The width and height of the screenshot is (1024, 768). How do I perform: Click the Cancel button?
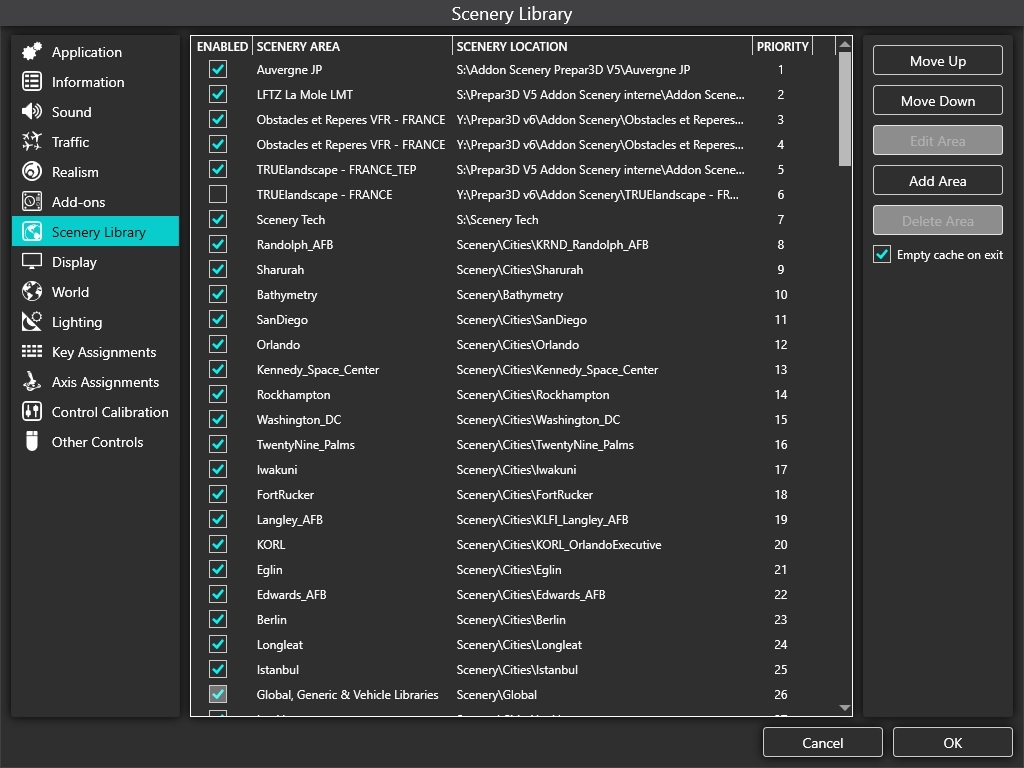[x=823, y=743]
